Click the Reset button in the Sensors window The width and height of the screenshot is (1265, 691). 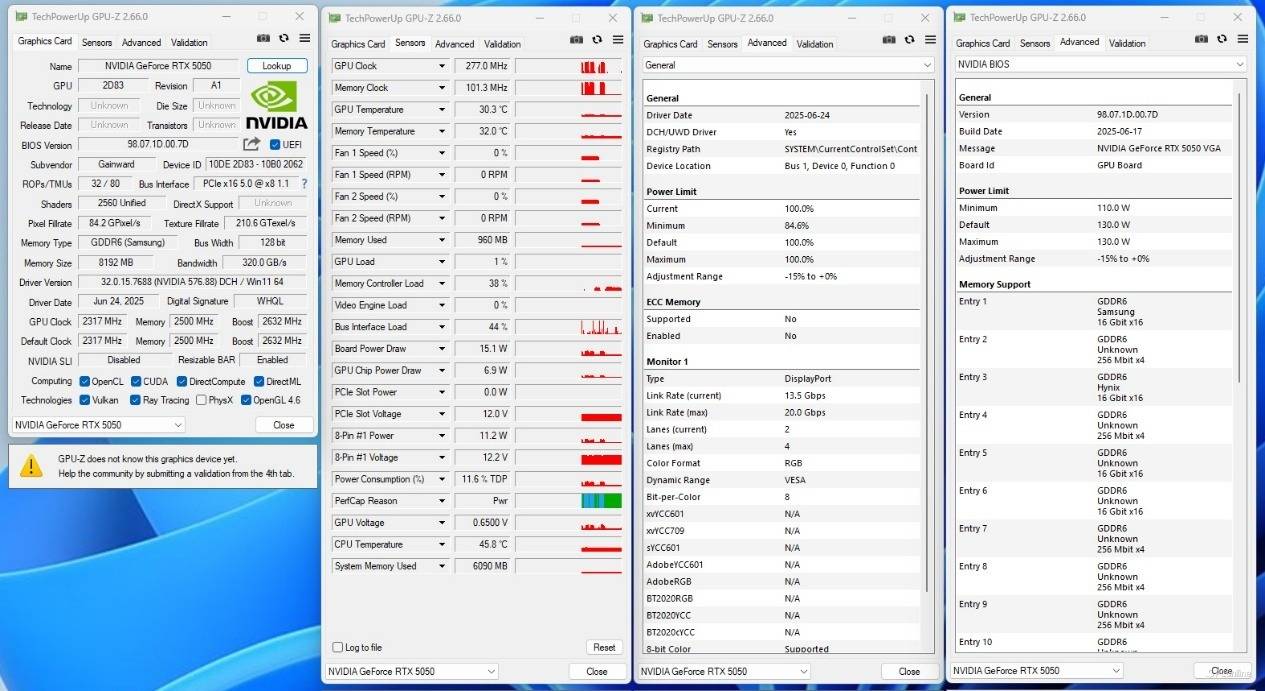point(604,647)
